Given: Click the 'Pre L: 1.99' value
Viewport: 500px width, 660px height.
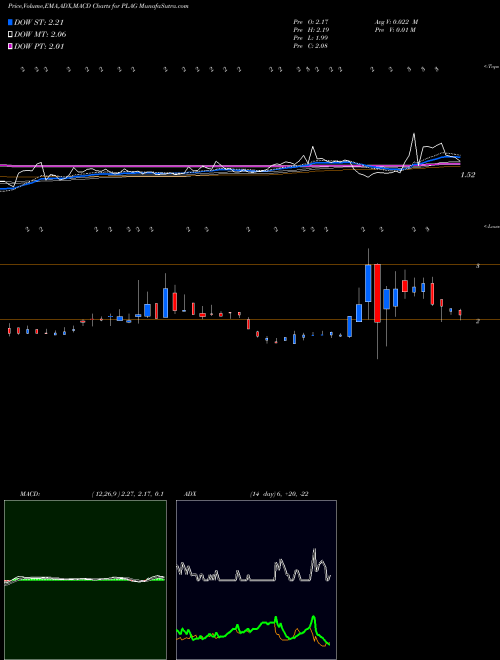Looking at the screenshot, I should [x=311, y=38].
